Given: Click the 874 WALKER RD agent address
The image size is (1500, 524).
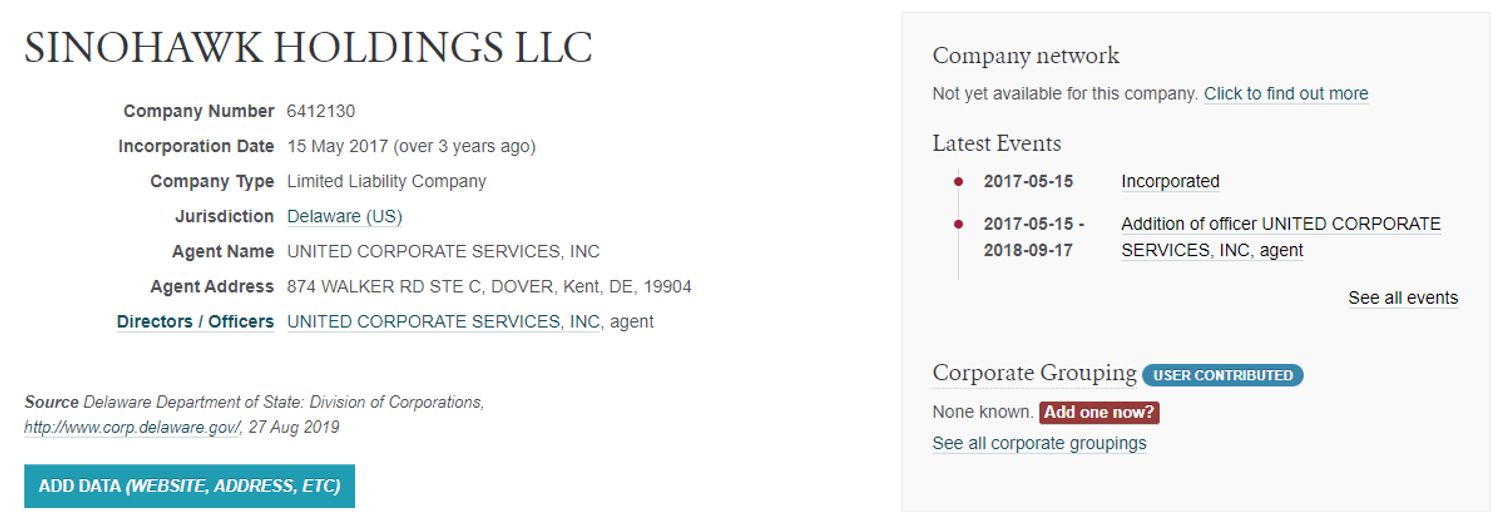Looking at the screenshot, I should coord(489,287).
